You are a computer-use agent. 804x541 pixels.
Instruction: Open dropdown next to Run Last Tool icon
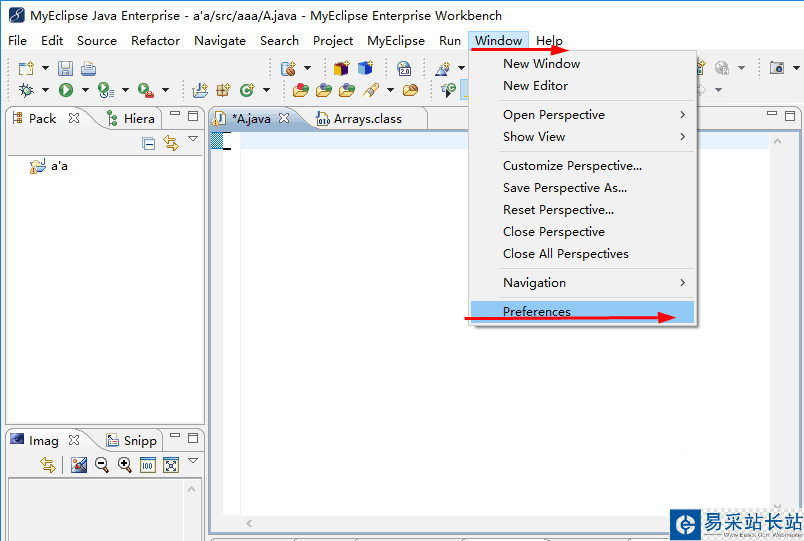coord(125,90)
